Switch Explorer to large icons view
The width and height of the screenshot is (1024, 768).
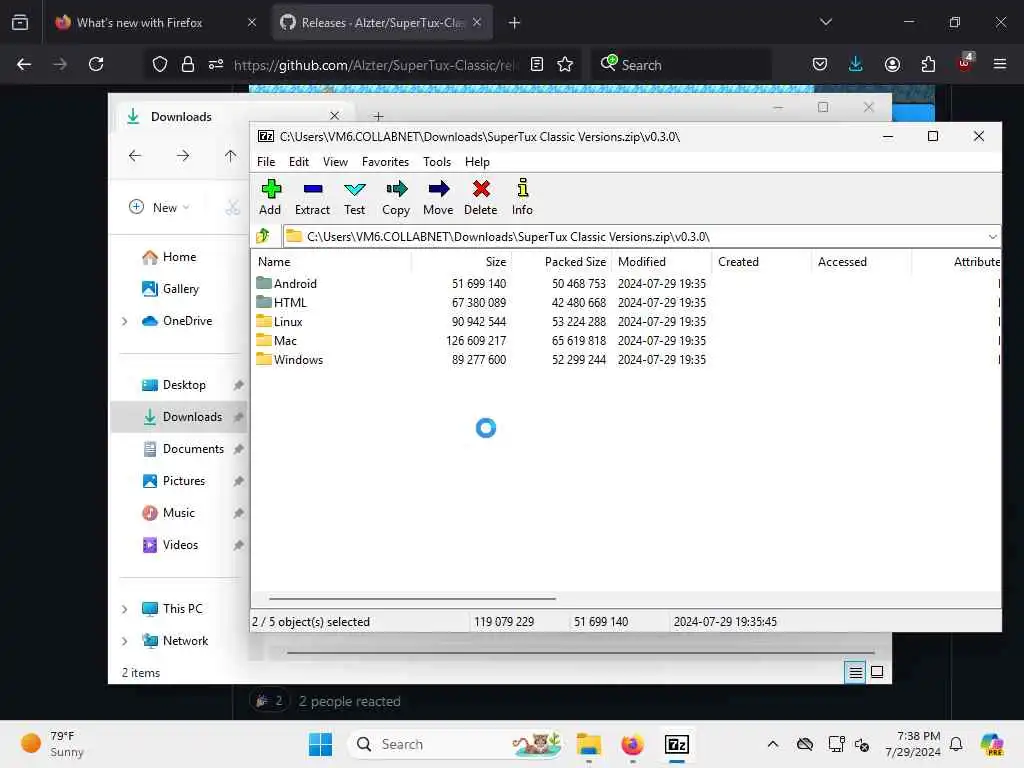(877, 672)
